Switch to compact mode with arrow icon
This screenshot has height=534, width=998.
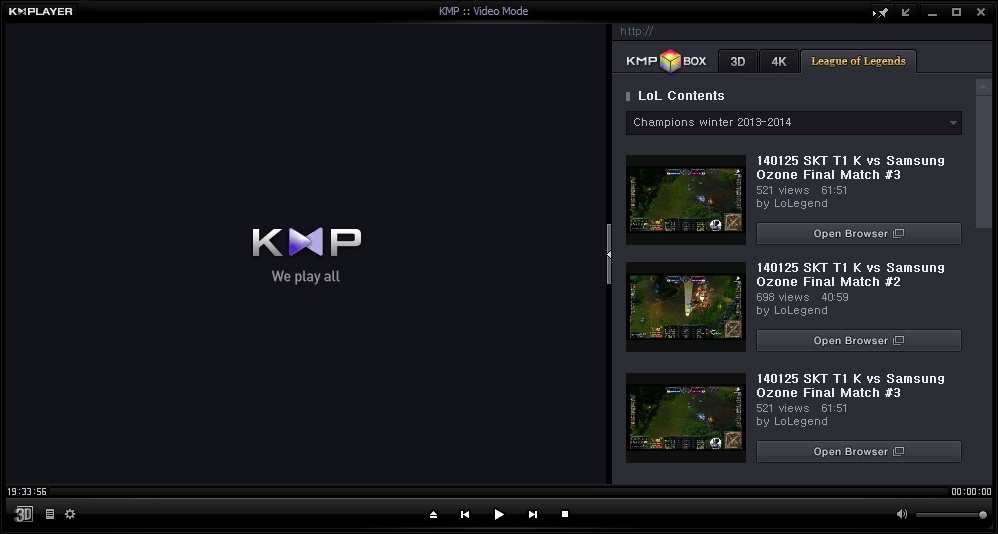click(x=906, y=12)
